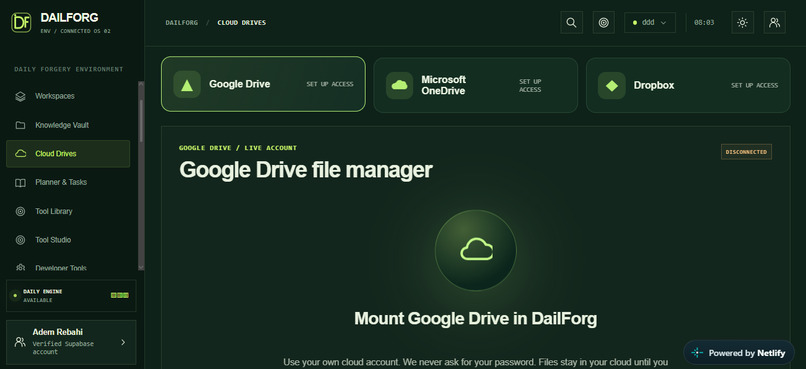Click the DAILFORG breadcrumb link

[x=181, y=23]
